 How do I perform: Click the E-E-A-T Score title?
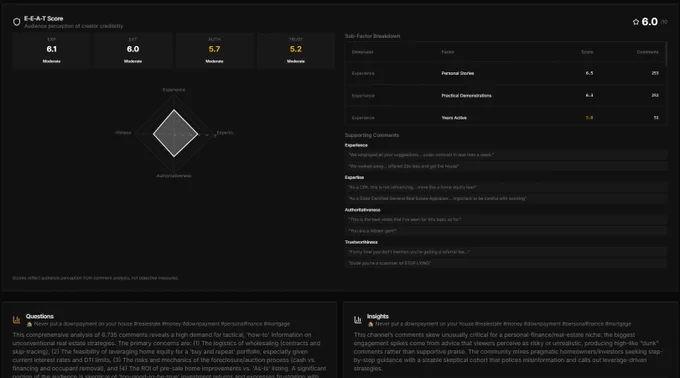pyautogui.click(x=43, y=19)
